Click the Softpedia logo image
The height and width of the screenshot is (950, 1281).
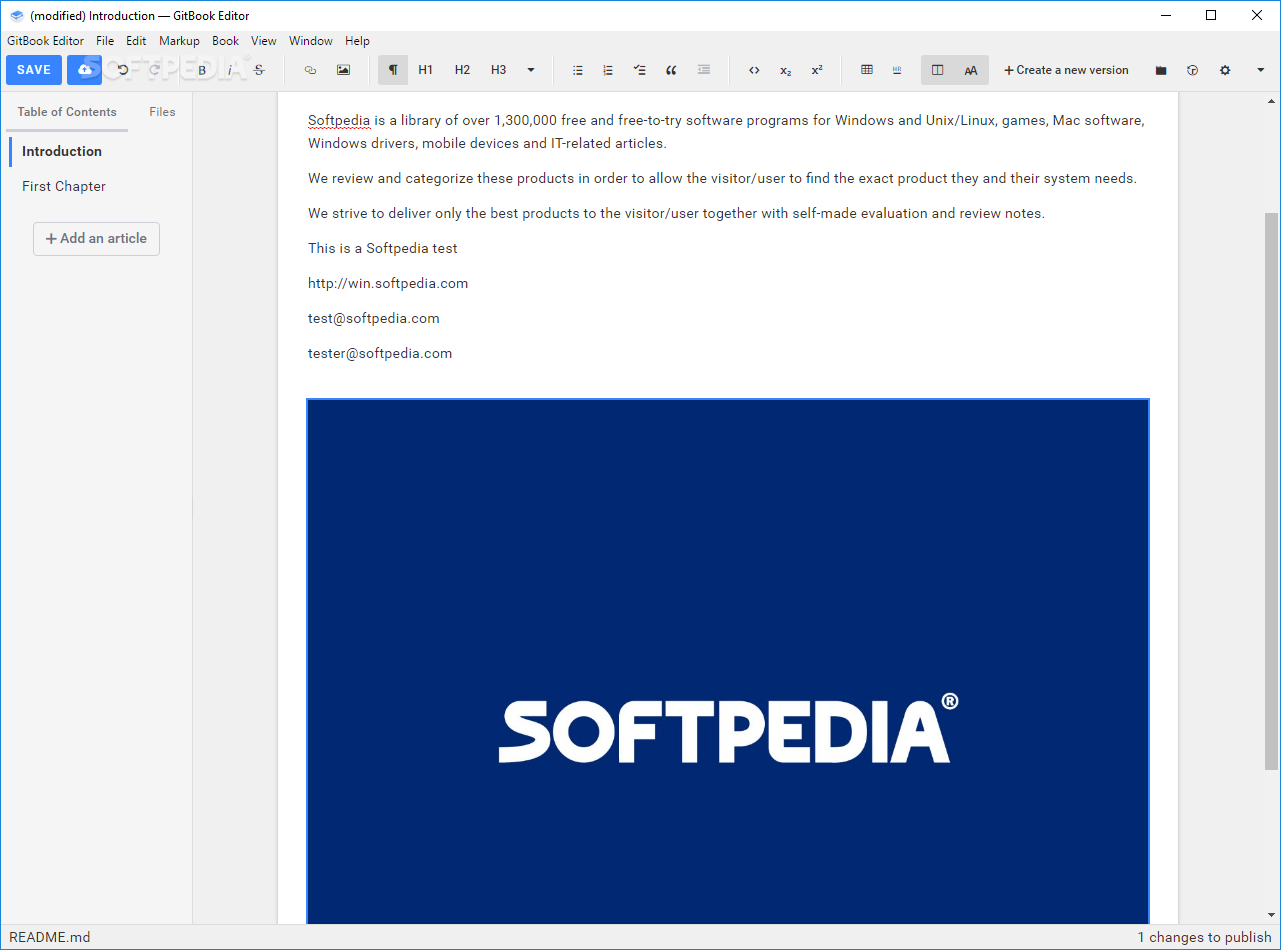728,660
